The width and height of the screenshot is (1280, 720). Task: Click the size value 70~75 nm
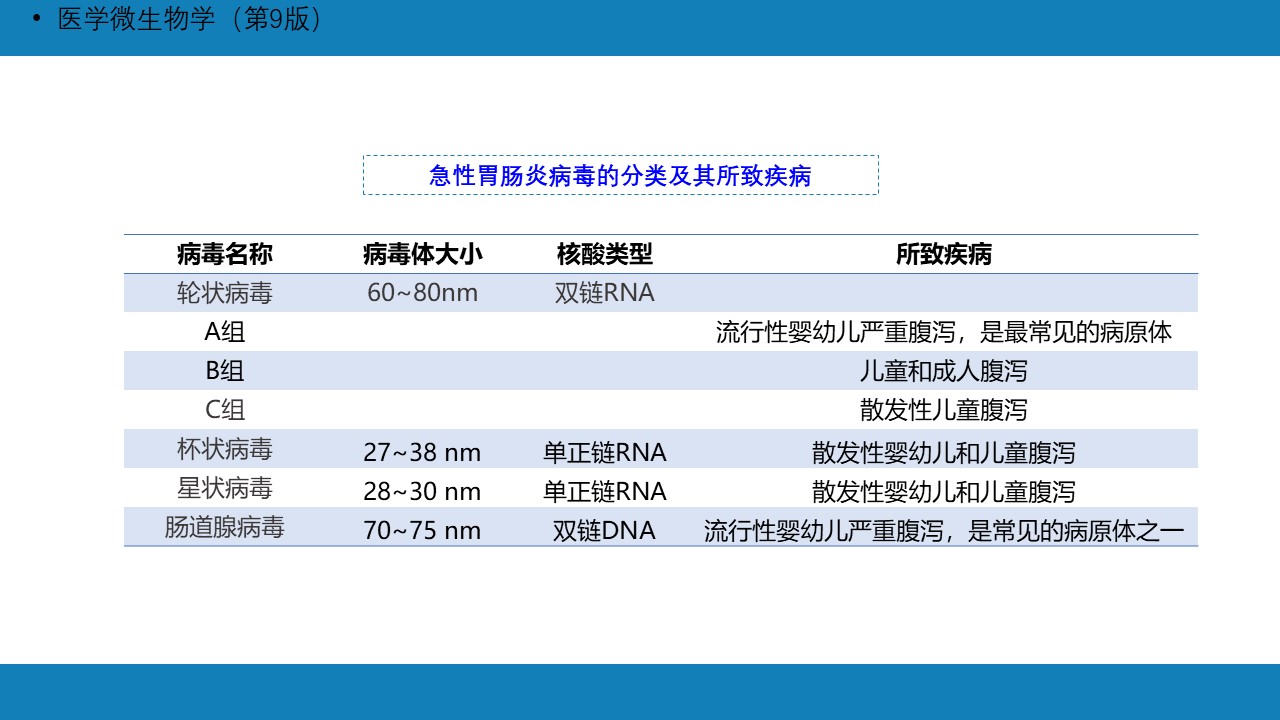pos(422,530)
